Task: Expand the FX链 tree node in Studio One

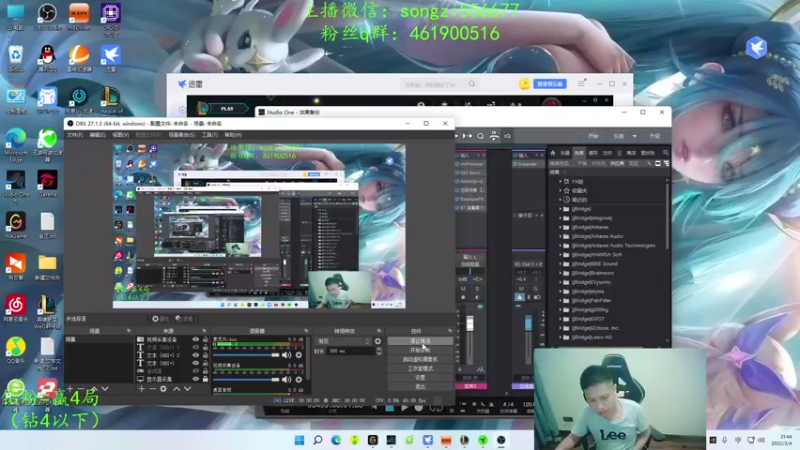Action: click(x=560, y=182)
